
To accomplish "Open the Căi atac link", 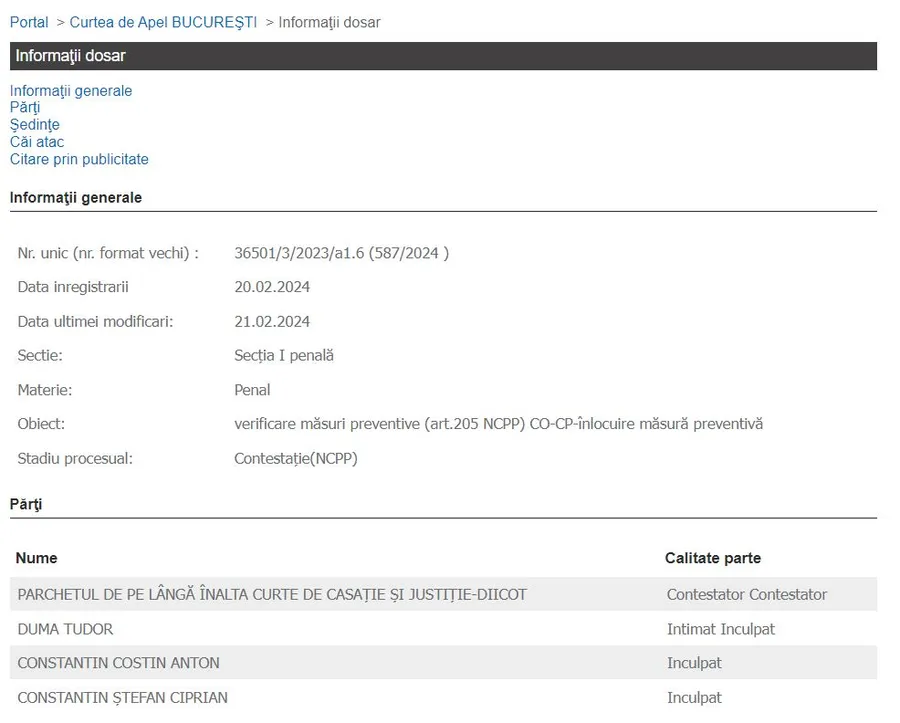I will [x=37, y=142].
